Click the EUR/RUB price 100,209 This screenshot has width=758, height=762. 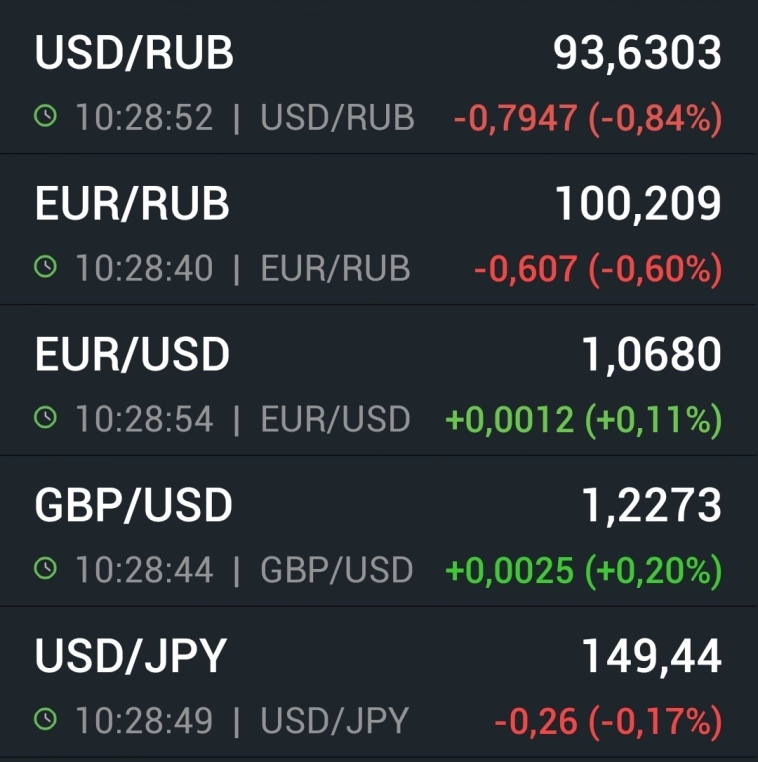(x=638, y=204)
